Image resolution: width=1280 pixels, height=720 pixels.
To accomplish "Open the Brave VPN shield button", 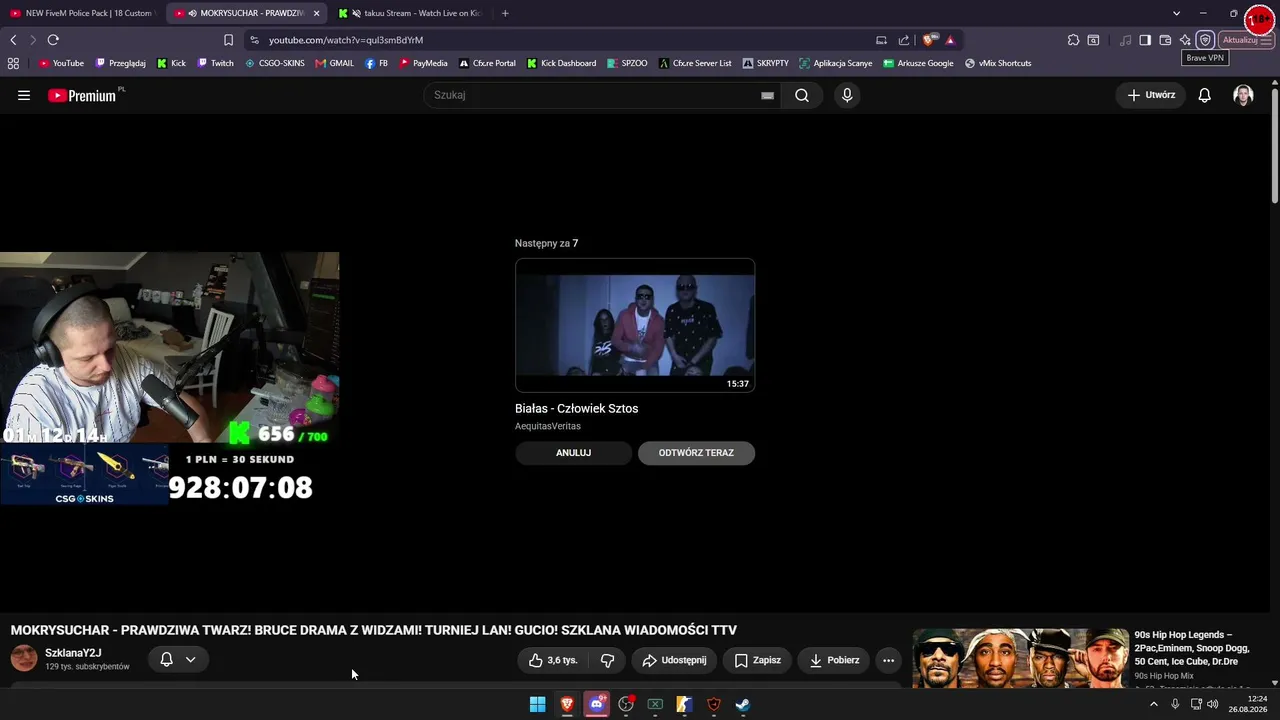I will (1205, 40).
